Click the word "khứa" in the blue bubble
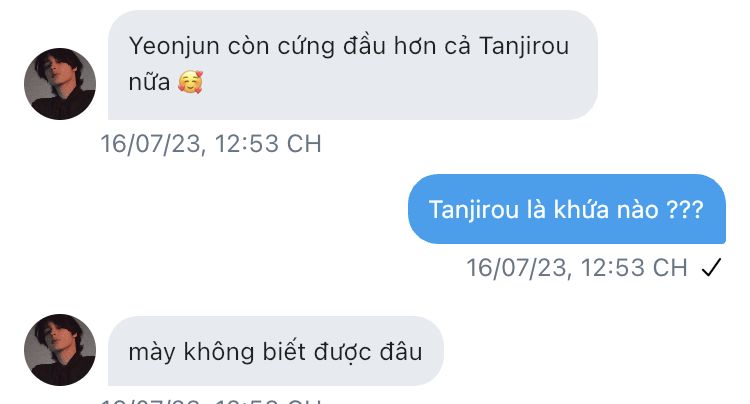This screenshot has height=404, width=750. tap(581, 209)
